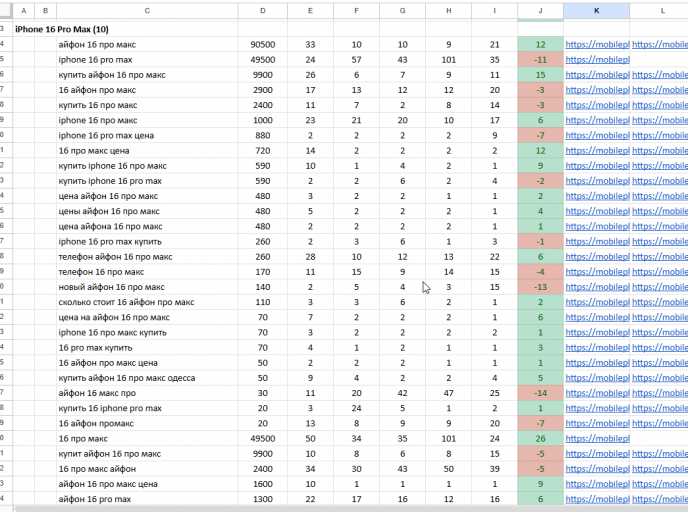Image resolution: width=688 pixels, height=512 pixels.
Task: Select the value 90500 in column D
Action: (262, 44)
